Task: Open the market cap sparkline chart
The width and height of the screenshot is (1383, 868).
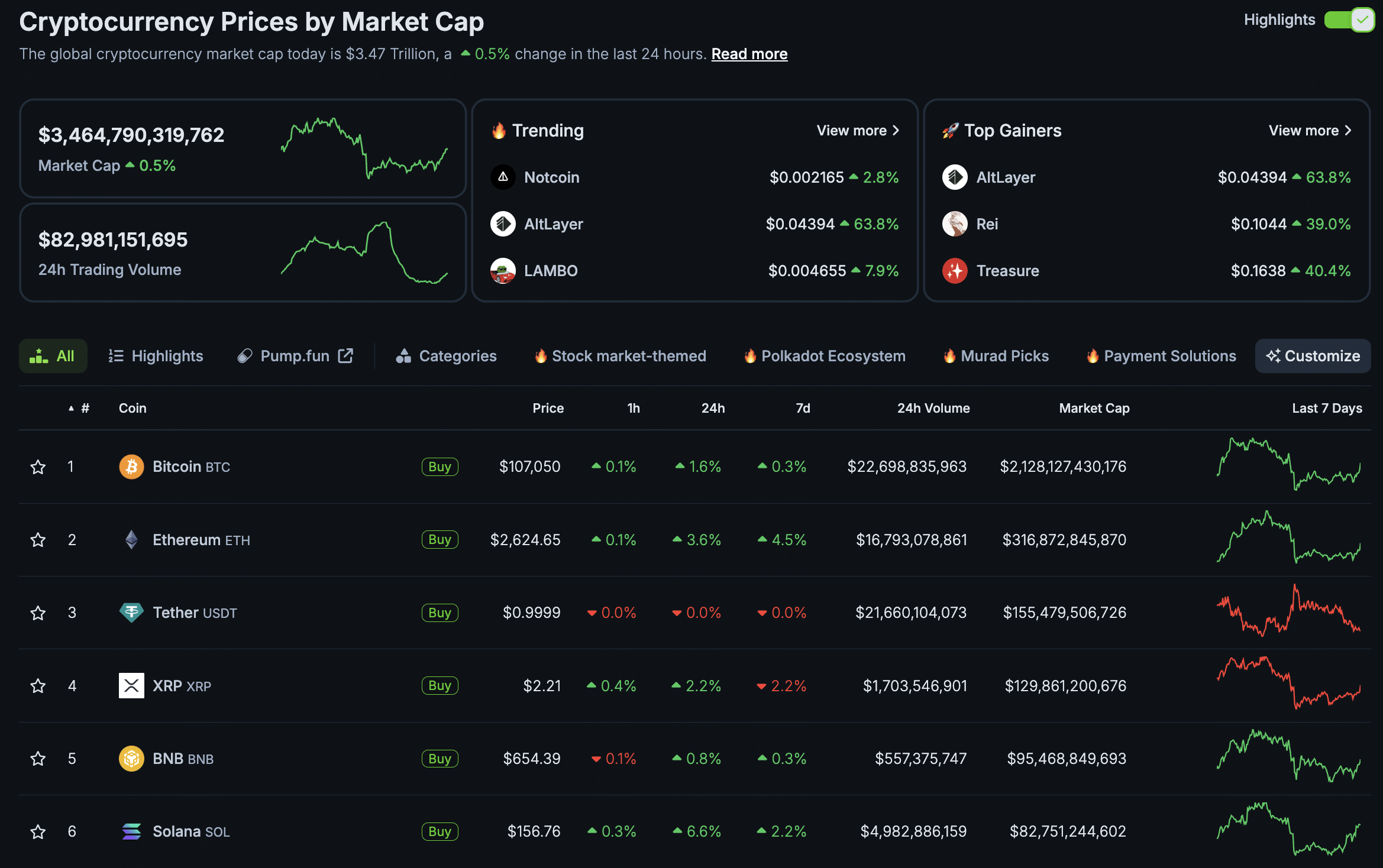Action: tap(364, 148)
